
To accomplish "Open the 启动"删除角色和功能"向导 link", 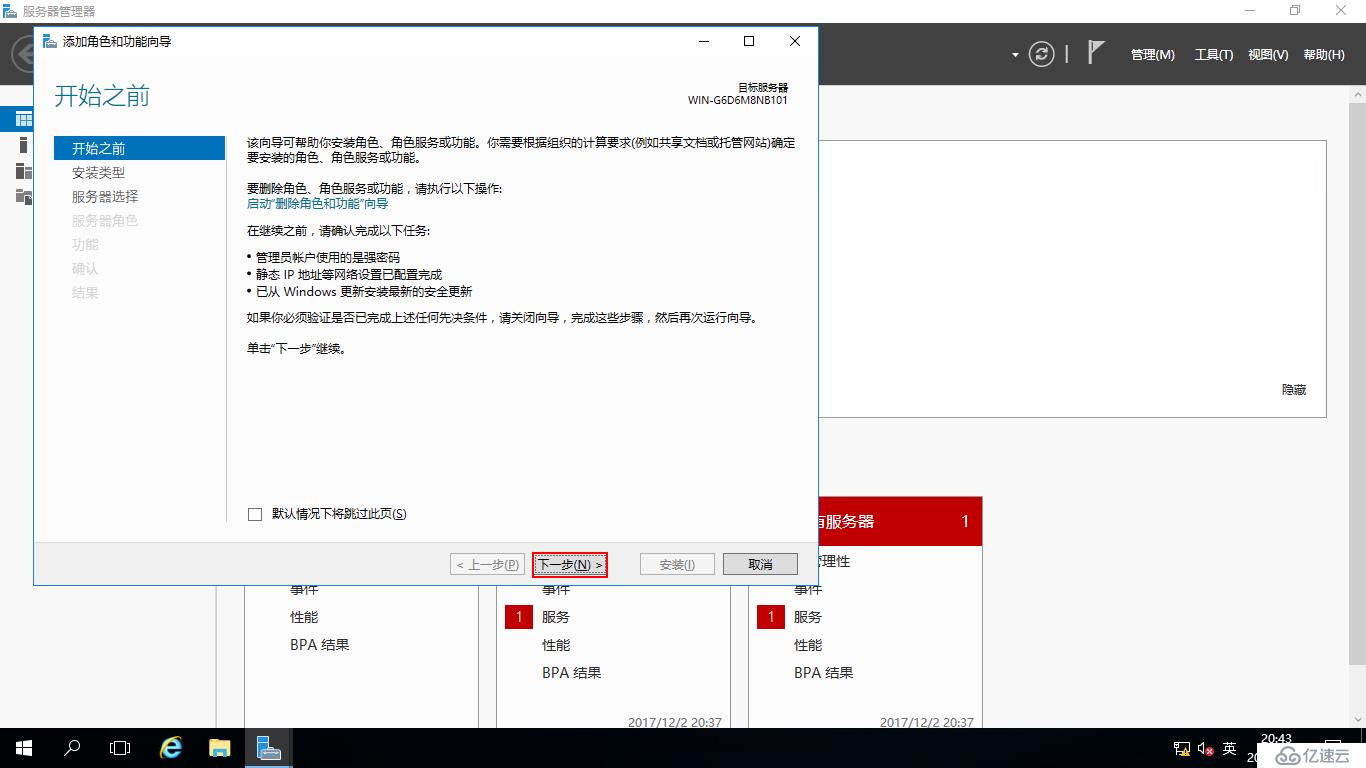I will 317,203.
